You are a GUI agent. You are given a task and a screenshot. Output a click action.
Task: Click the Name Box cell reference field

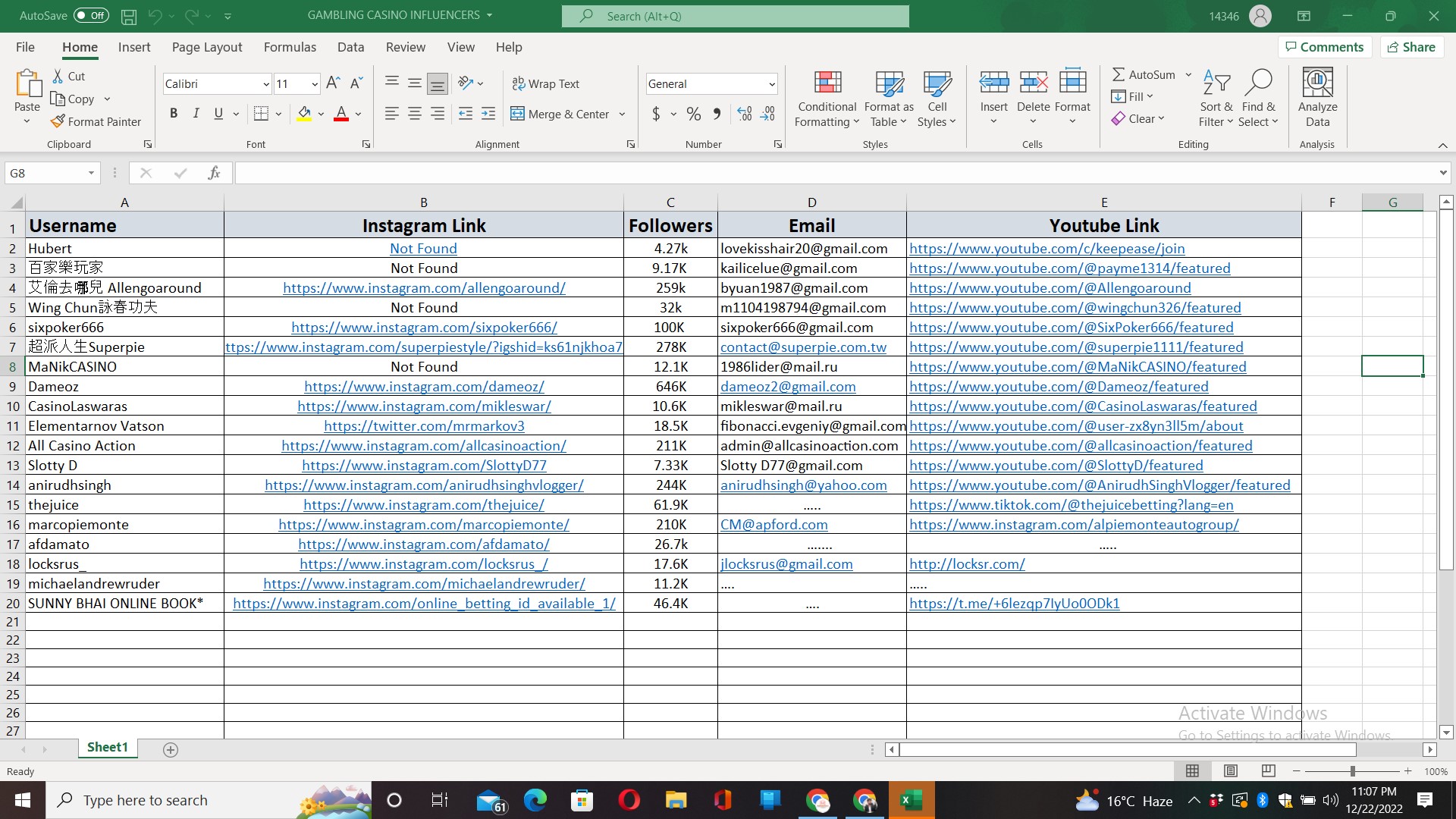45,173
